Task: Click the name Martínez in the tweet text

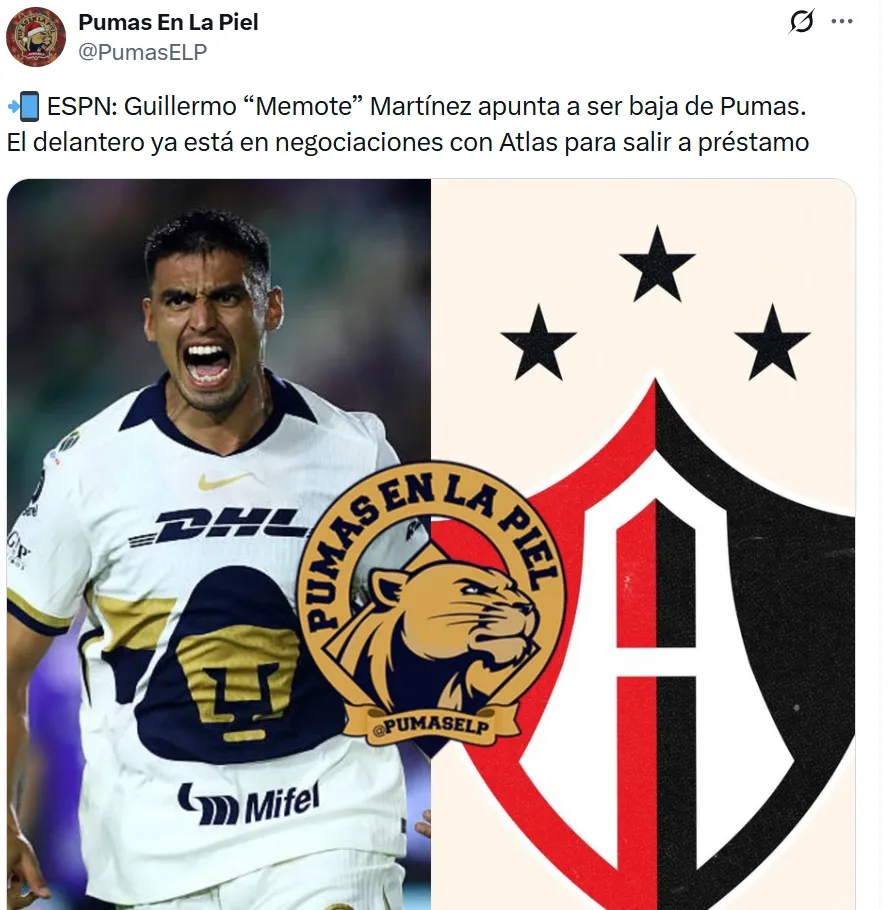Action: (x=420, y=106)
